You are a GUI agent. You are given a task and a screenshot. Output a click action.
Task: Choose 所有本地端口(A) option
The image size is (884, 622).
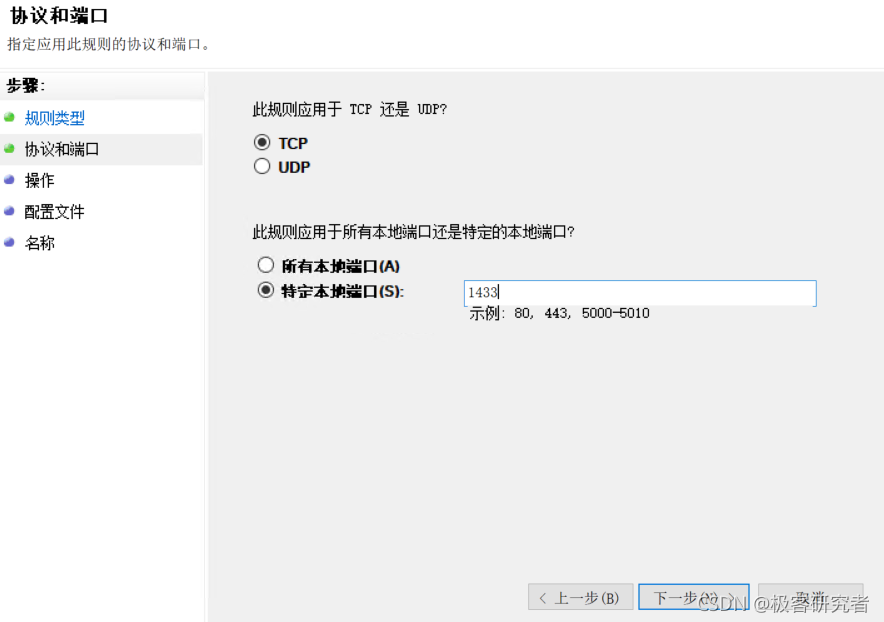[266, 265]
